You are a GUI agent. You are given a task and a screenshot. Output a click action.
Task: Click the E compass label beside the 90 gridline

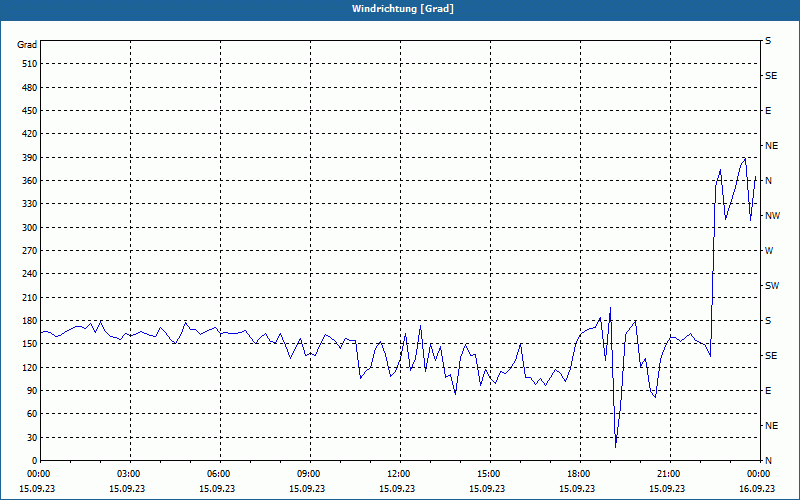pyautogui.click(x=768, y=391)
